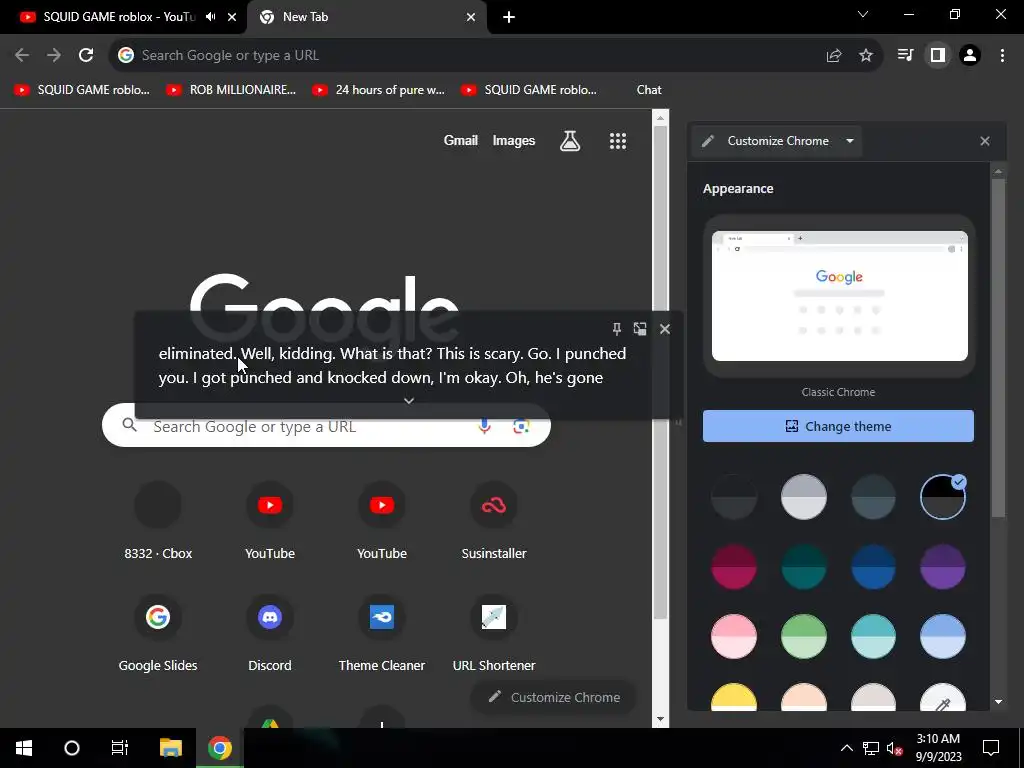Pick the dark blue color swatch
This screenshot has height=768, width=1024.
[873, 566]
